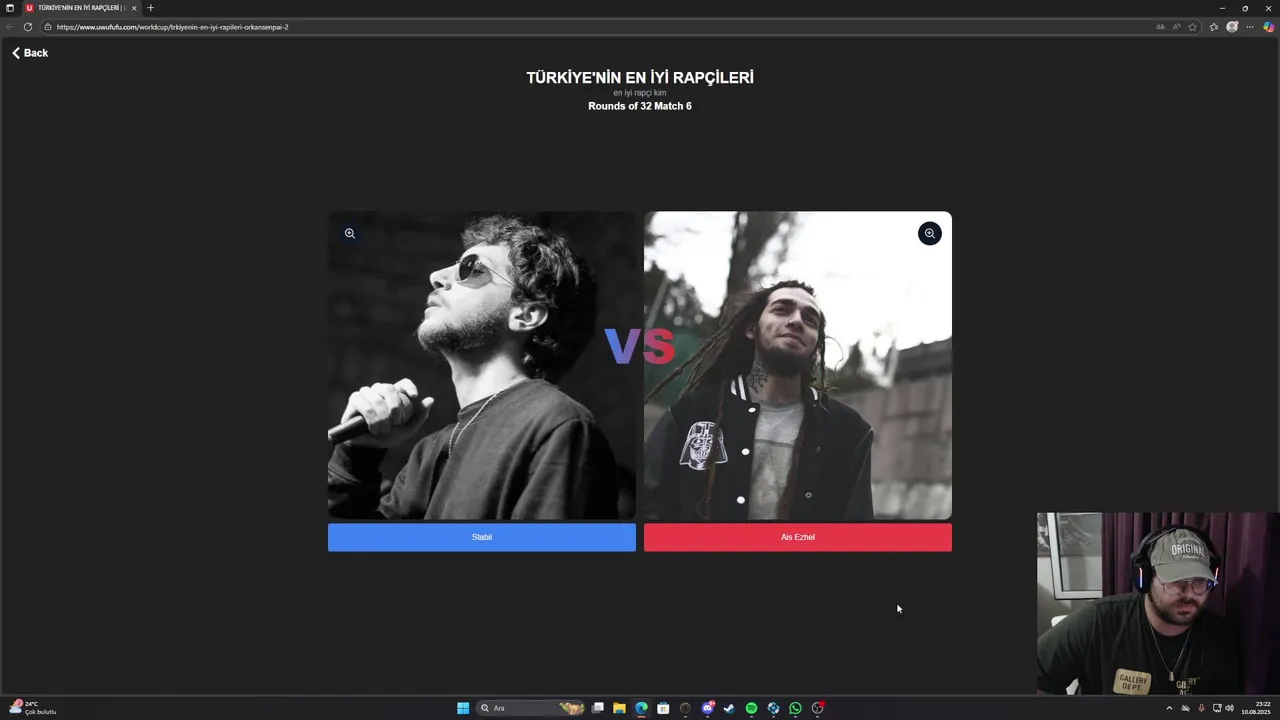Zoom into the Stabil photo with the magnifier icon

point(350,233)
